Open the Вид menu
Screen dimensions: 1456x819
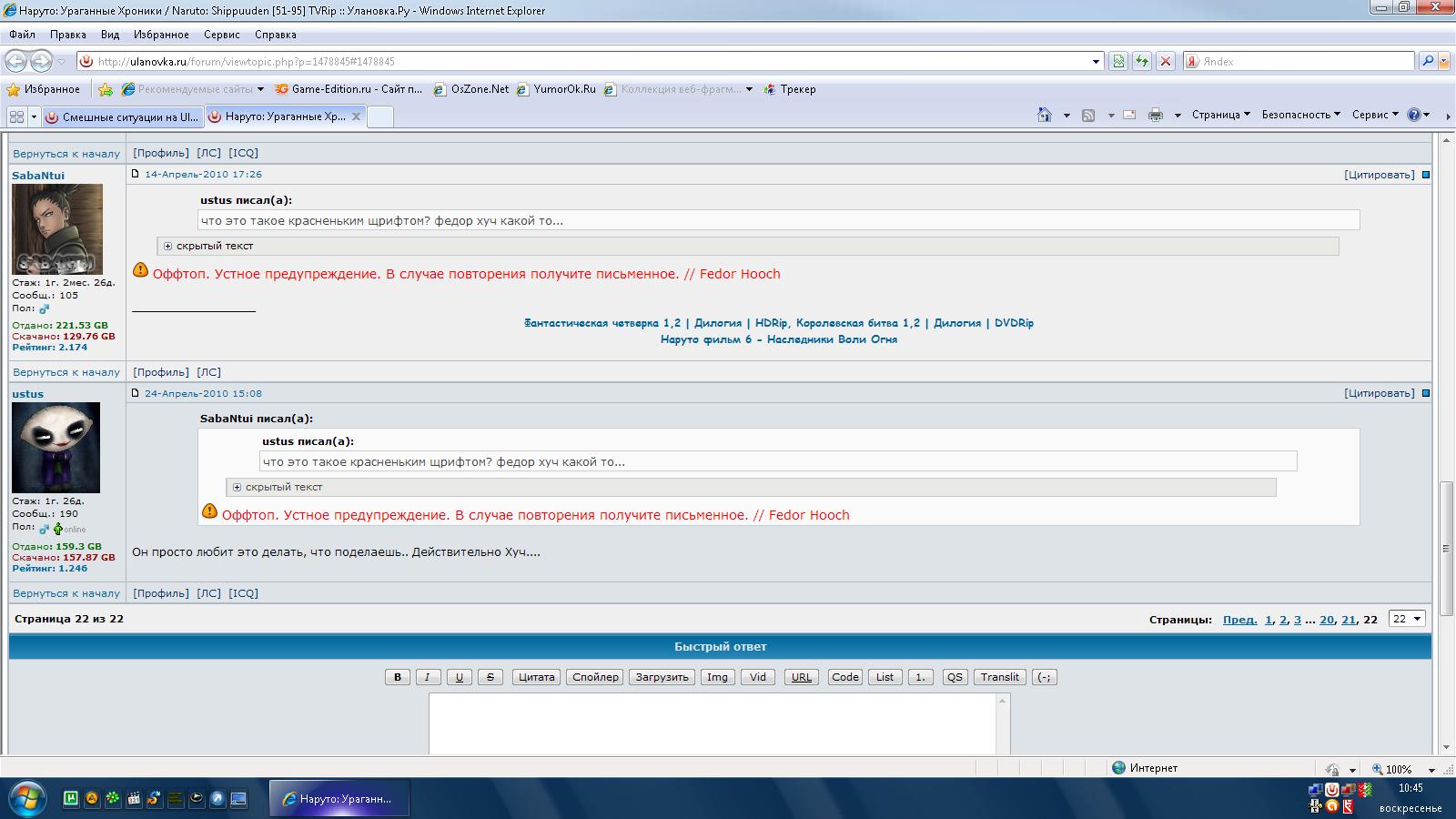pos(110,35)
